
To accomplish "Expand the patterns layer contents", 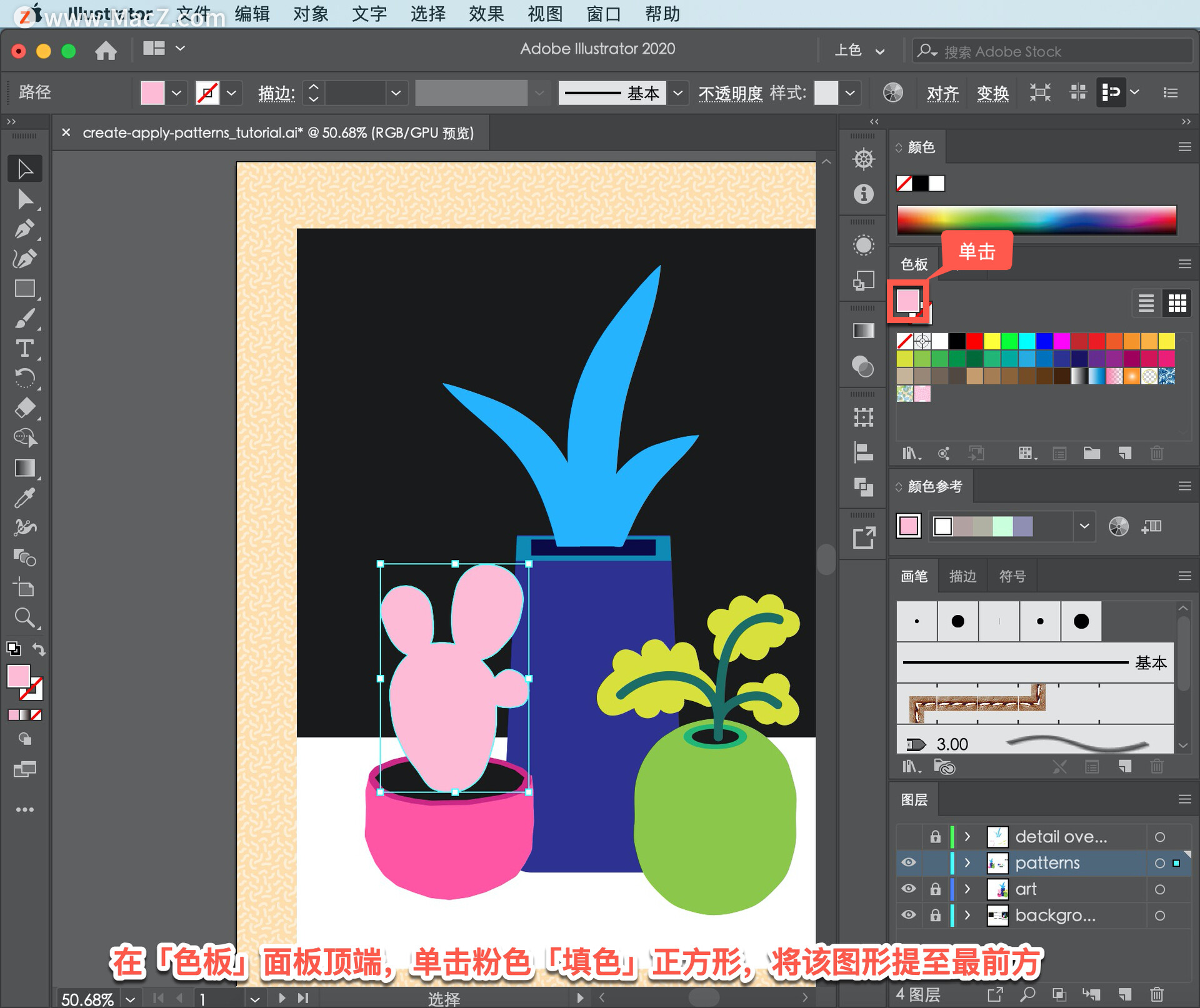I will [x=967, y=862].
